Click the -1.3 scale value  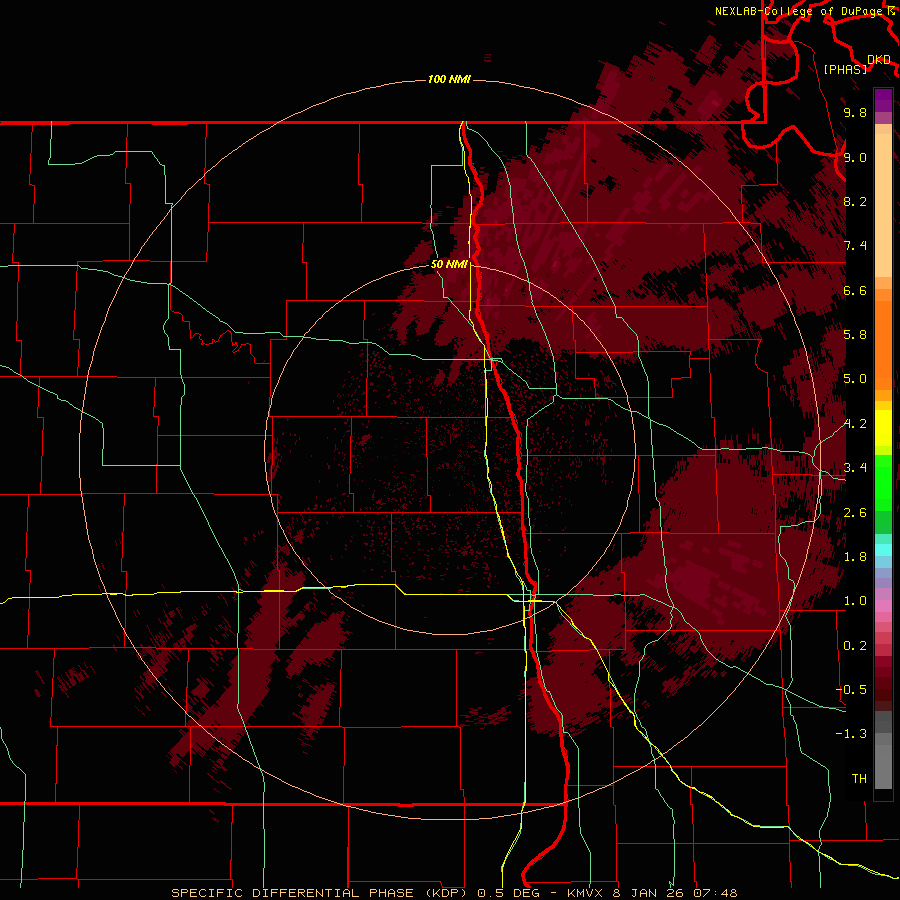point(852,734)
